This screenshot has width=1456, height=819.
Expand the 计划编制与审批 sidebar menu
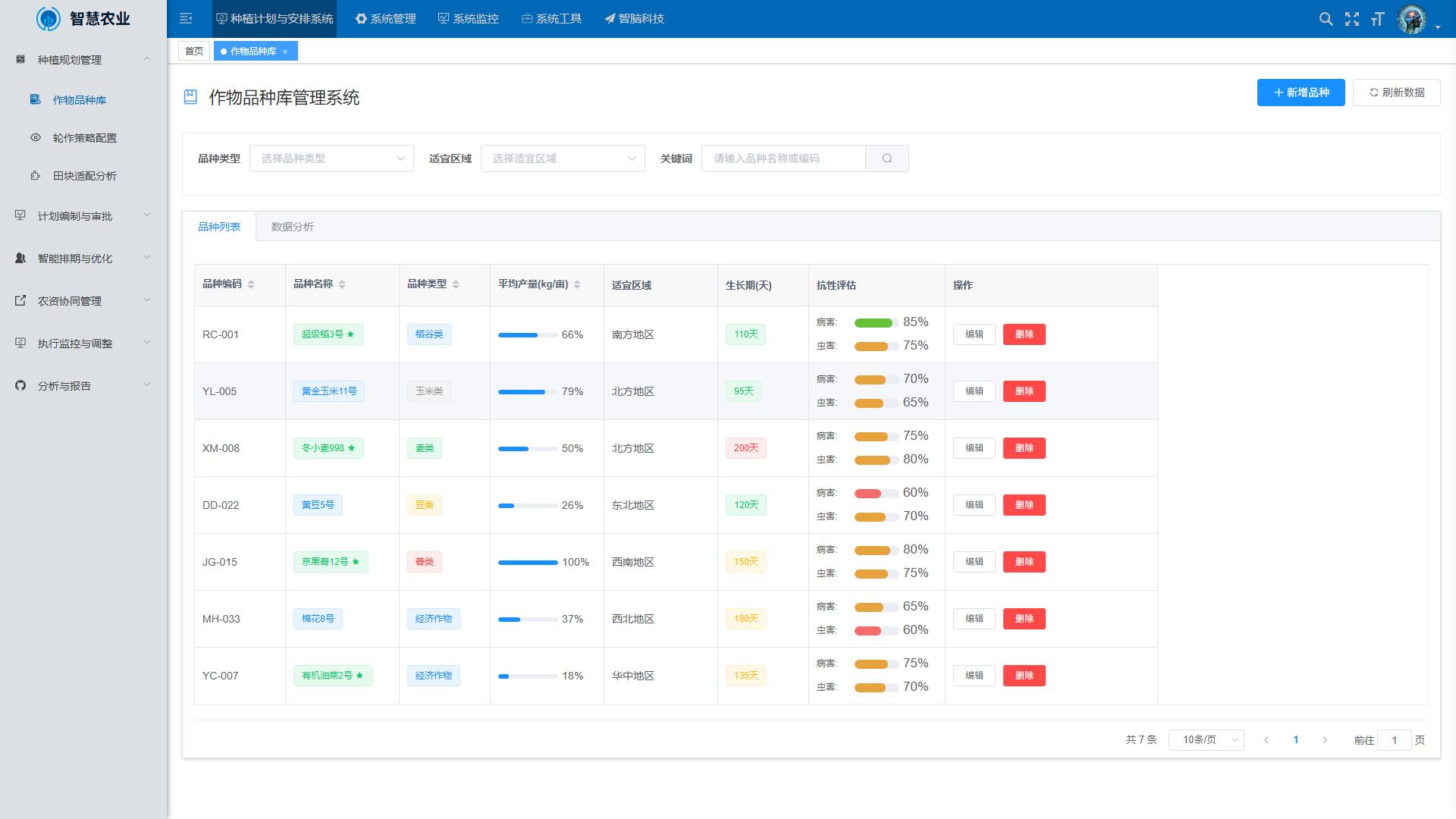[x=83, y=216]
